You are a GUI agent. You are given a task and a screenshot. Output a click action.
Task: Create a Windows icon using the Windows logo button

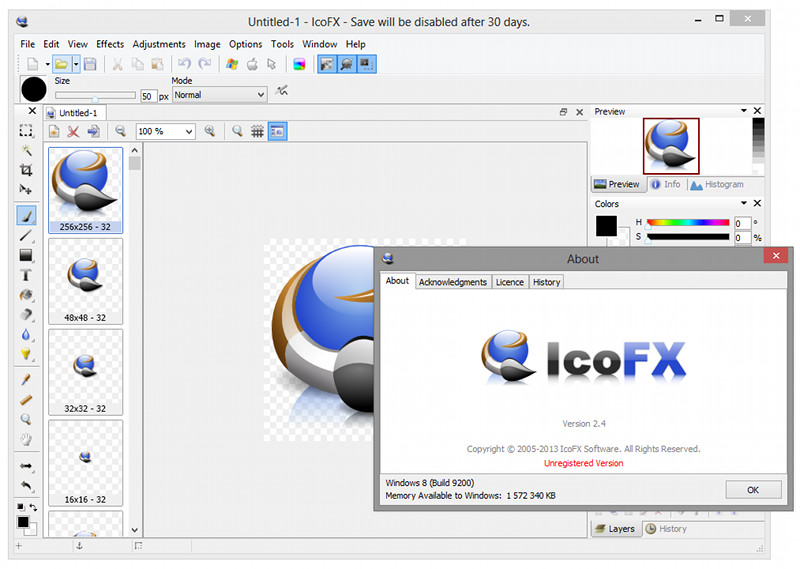[x=232, y=64]
